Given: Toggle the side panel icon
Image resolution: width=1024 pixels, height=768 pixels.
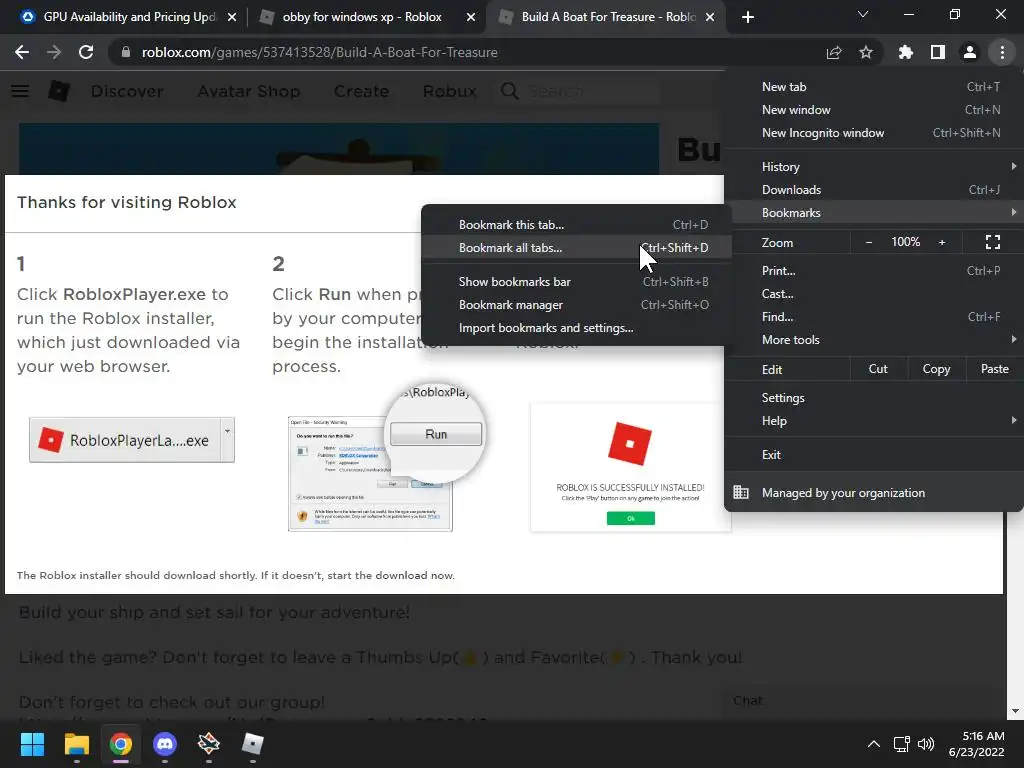Looking at the screenshot, I should click(938, 52).
